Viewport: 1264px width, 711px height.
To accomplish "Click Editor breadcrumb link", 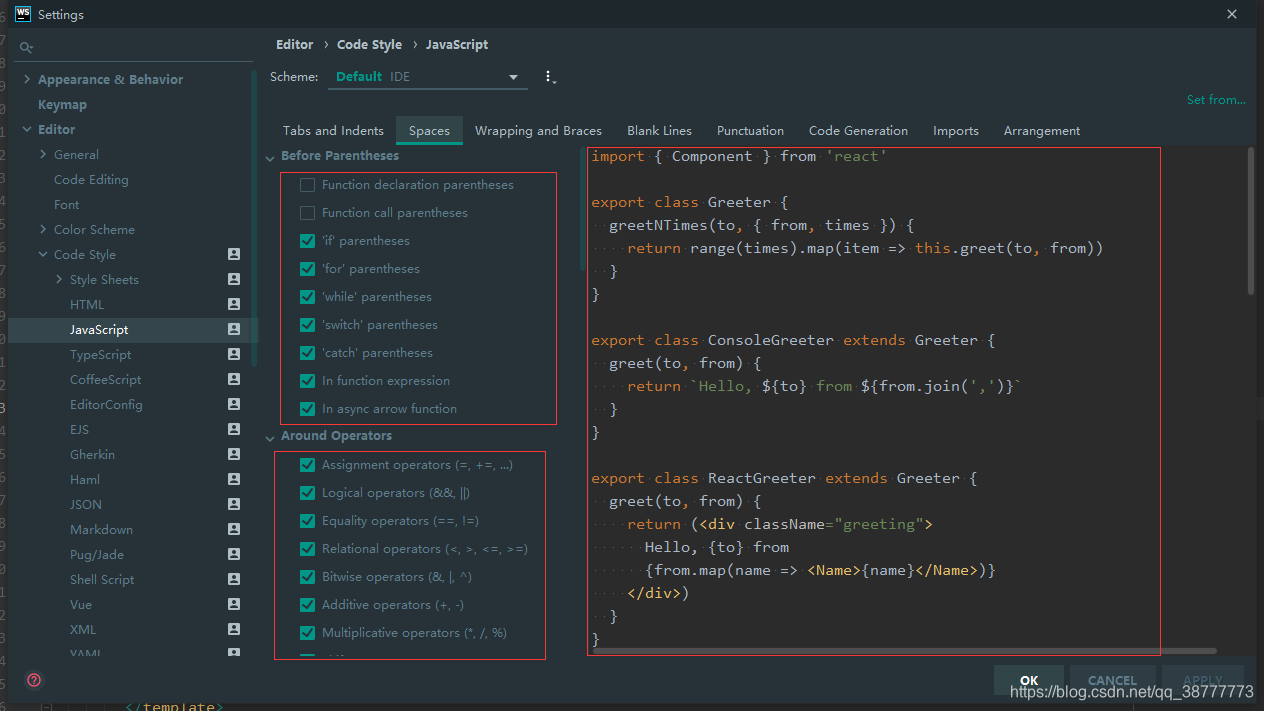I will 294,44.
